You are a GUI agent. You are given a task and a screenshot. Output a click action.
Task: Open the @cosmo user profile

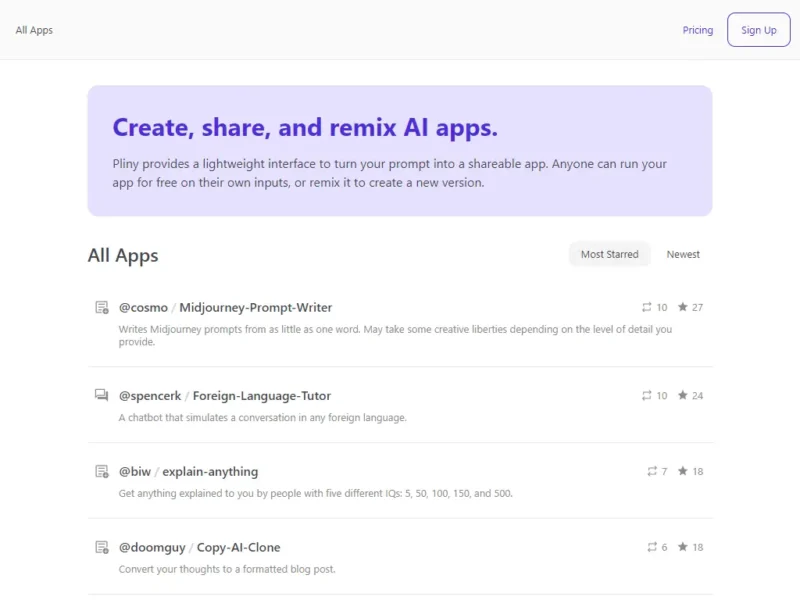pos(142,307)
